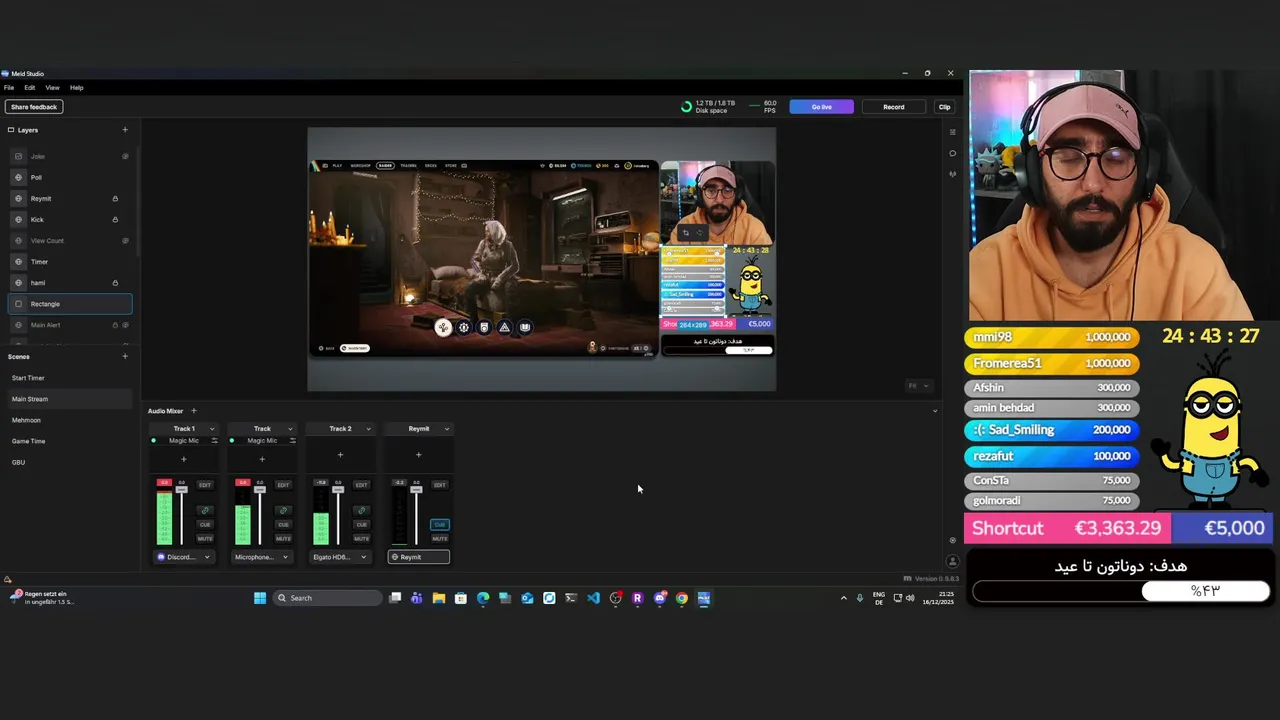Add an effect to the Track 2 strip
Screen dimensions: 1280x720
click(x=340, y=455)
